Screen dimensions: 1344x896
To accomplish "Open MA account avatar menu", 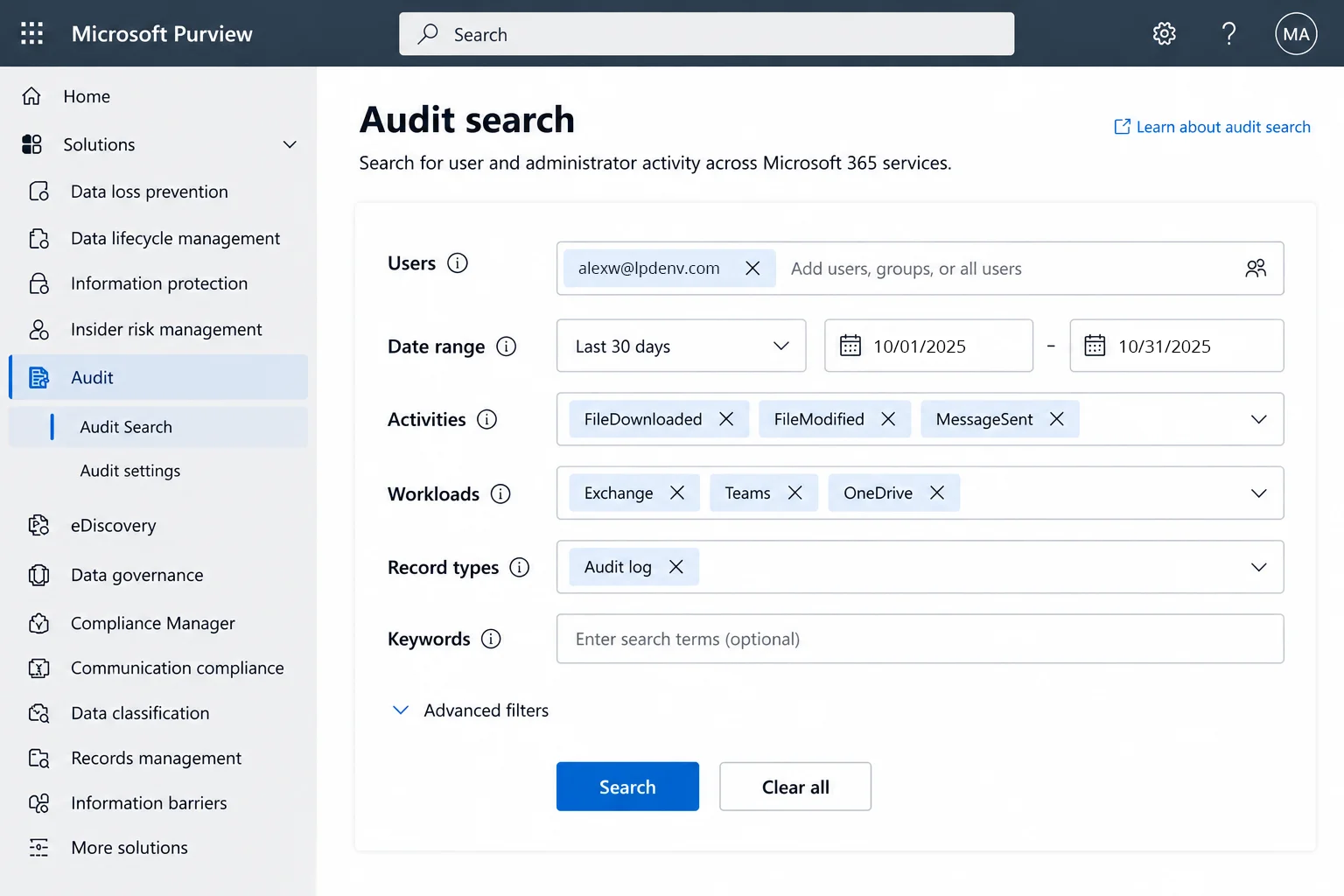I will (x=1296, y=34).
